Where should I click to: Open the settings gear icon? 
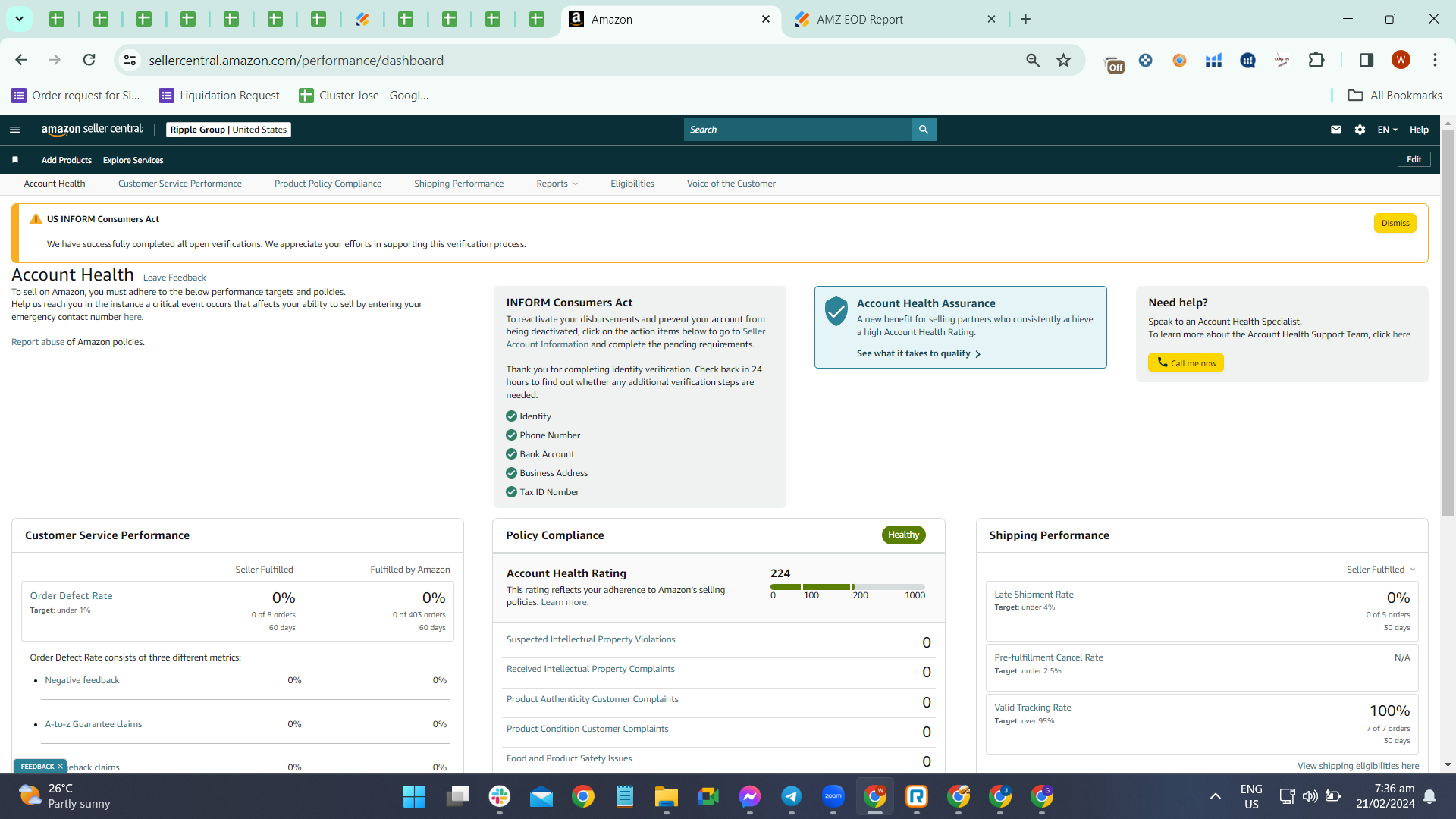click(x=1360, y=130)
